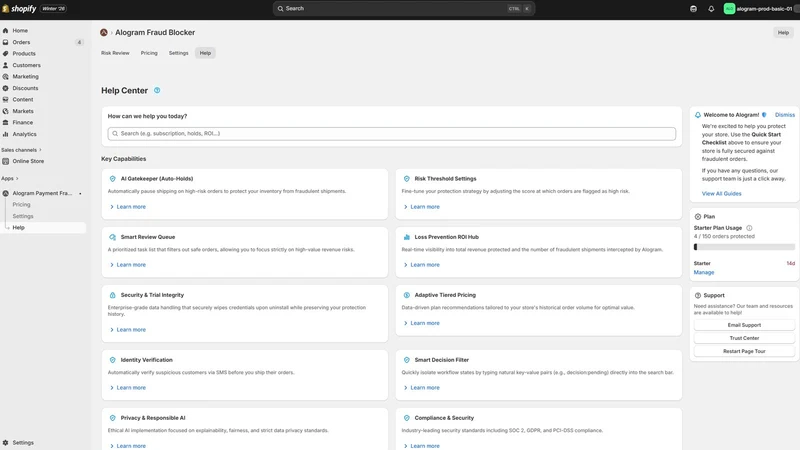This screenshot has height=450, width=800.
Task: Switch to the Settings tab
Action: pyautogui.click(x=179, y=53)
